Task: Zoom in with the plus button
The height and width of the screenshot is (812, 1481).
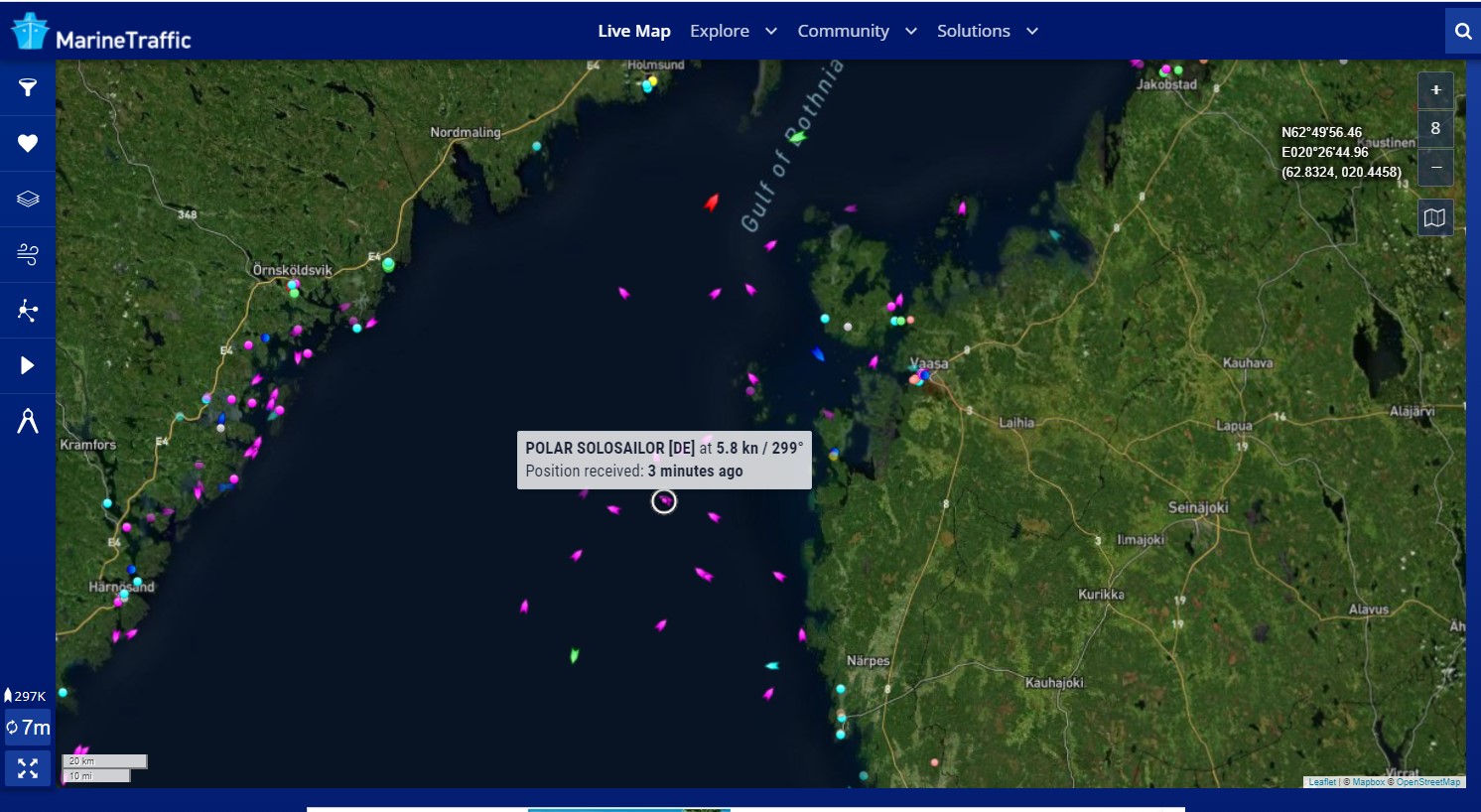Action: [1435, 90]
